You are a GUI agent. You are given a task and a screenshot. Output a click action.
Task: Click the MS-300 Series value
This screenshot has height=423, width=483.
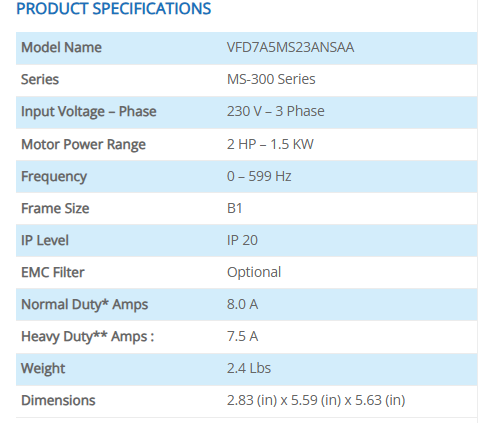[x=271, y=79]
